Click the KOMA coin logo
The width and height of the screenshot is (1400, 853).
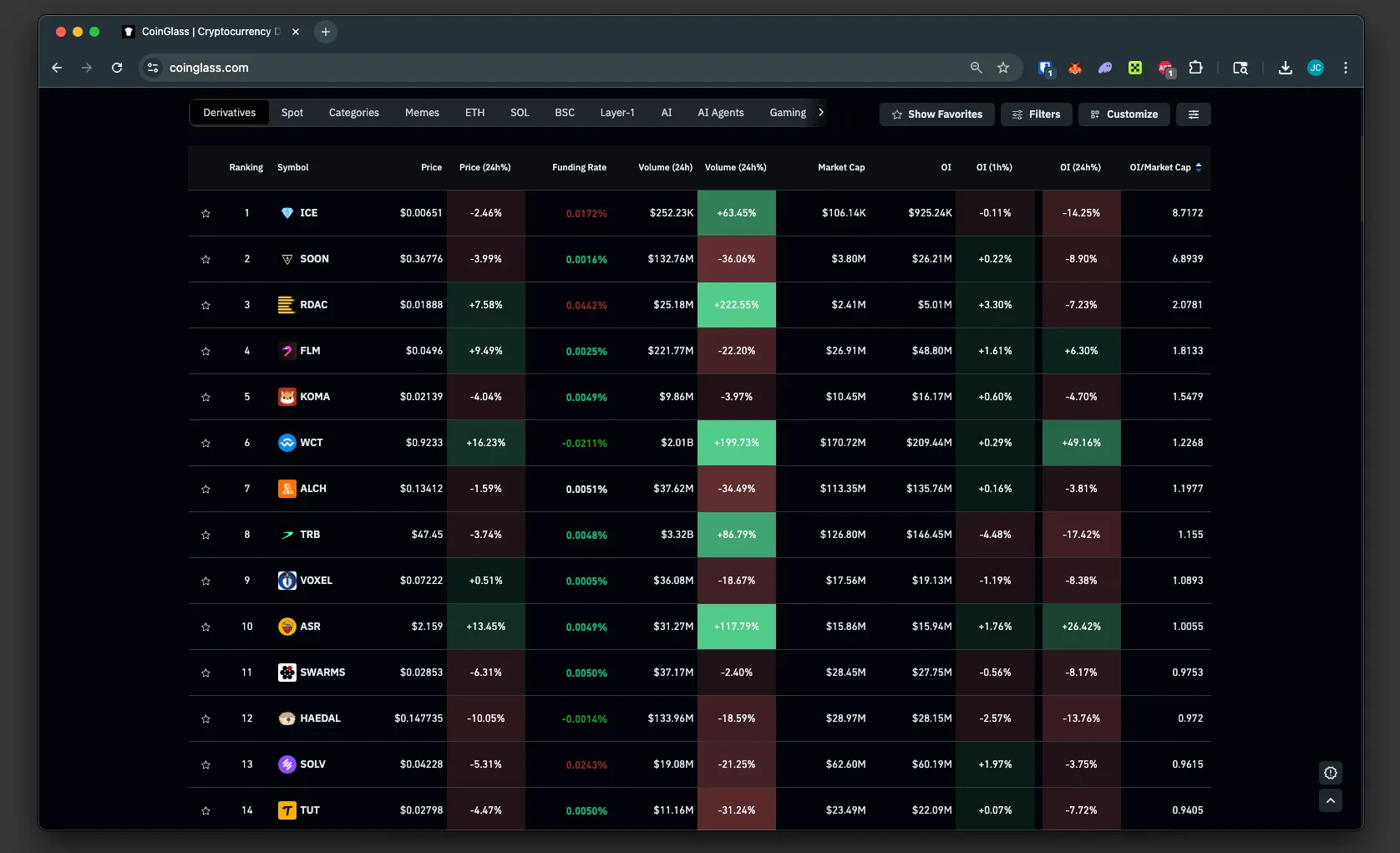tap(287, 397)
